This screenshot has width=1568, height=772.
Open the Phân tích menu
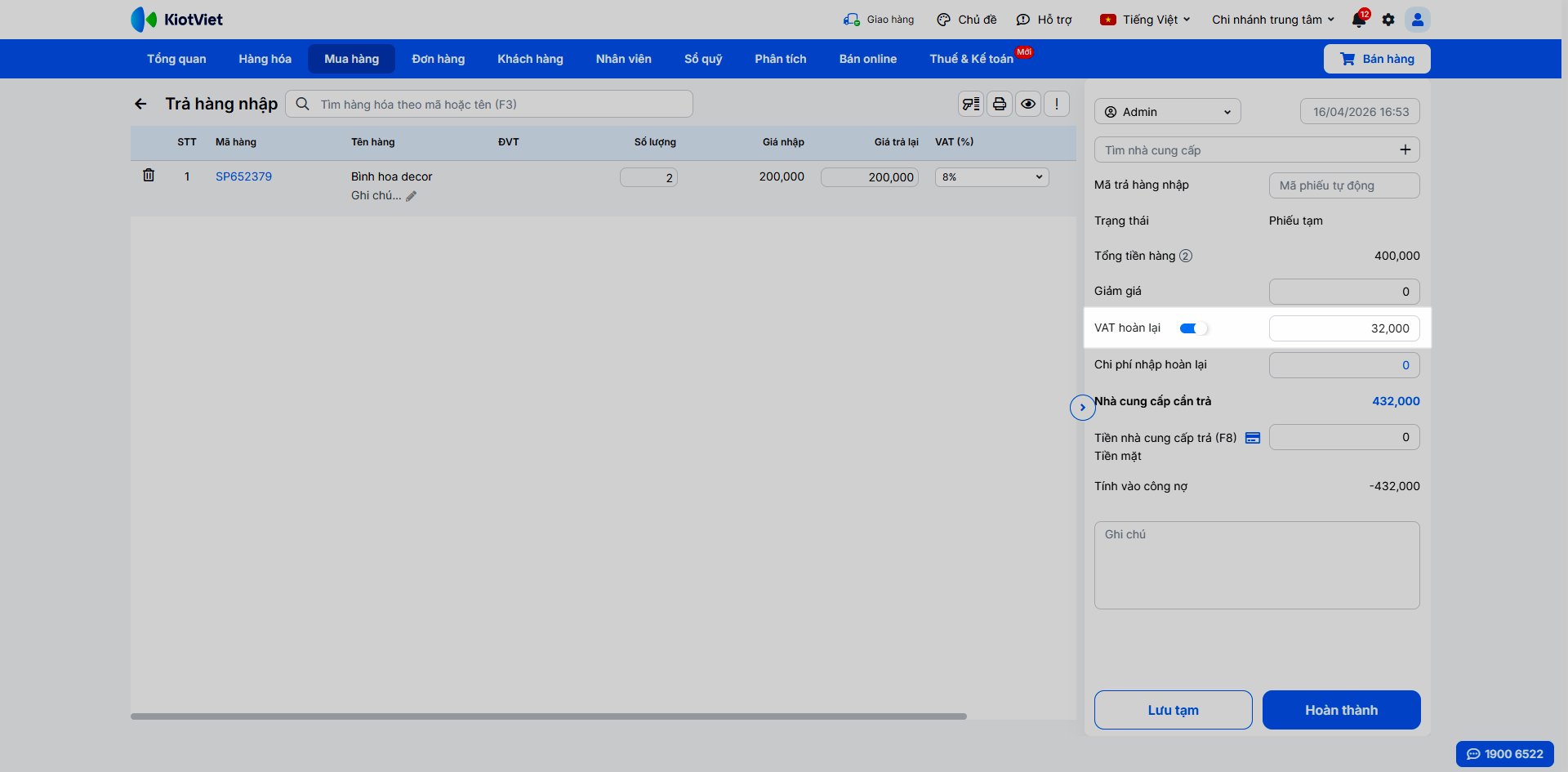[x=781, y=59]
